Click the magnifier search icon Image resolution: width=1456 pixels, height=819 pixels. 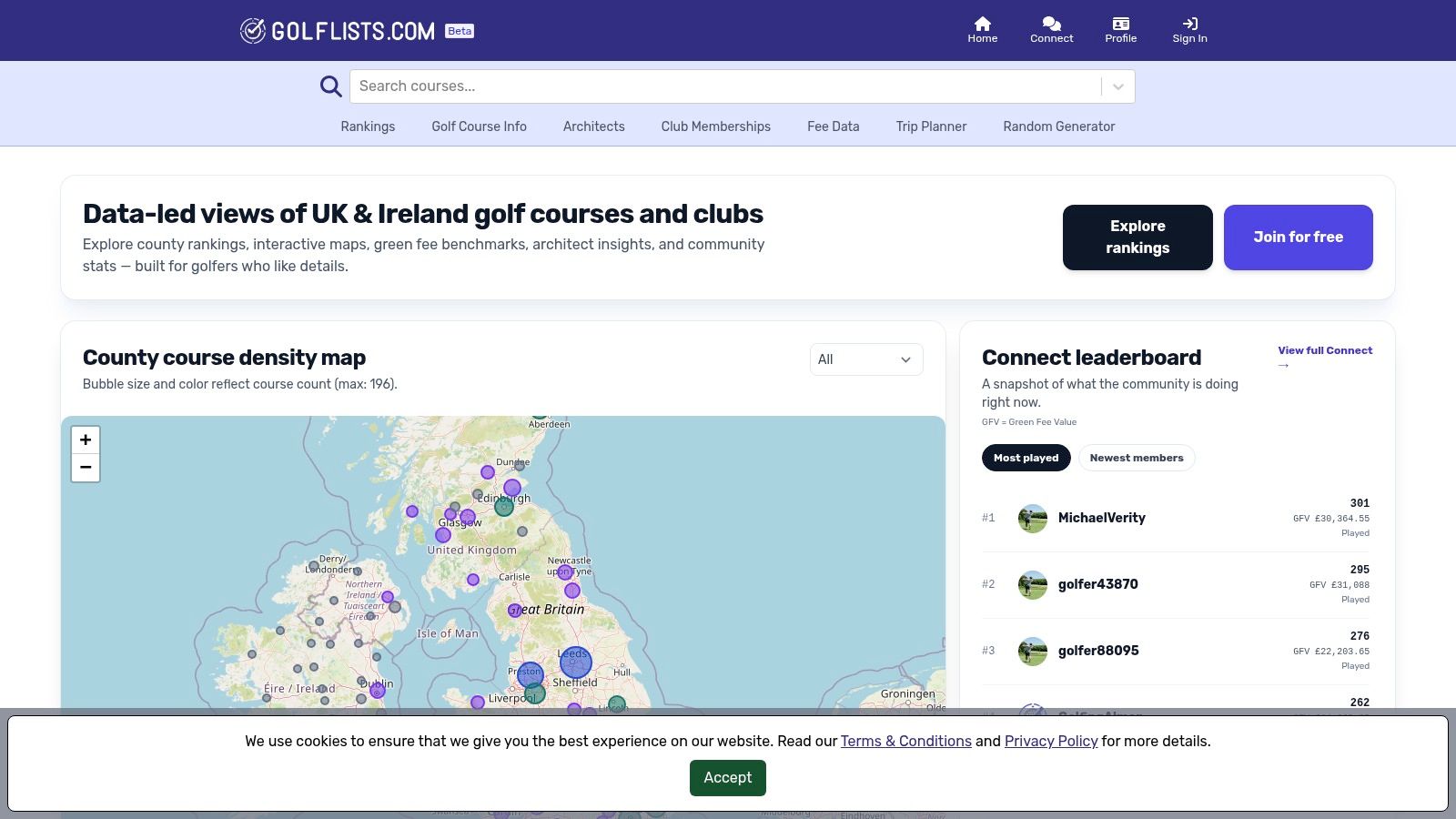pyautogui.click(x=331, y=86)
